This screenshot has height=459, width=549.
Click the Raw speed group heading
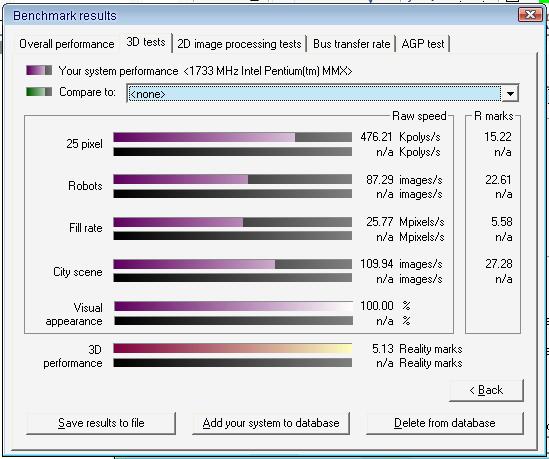(x=419, y=116)
